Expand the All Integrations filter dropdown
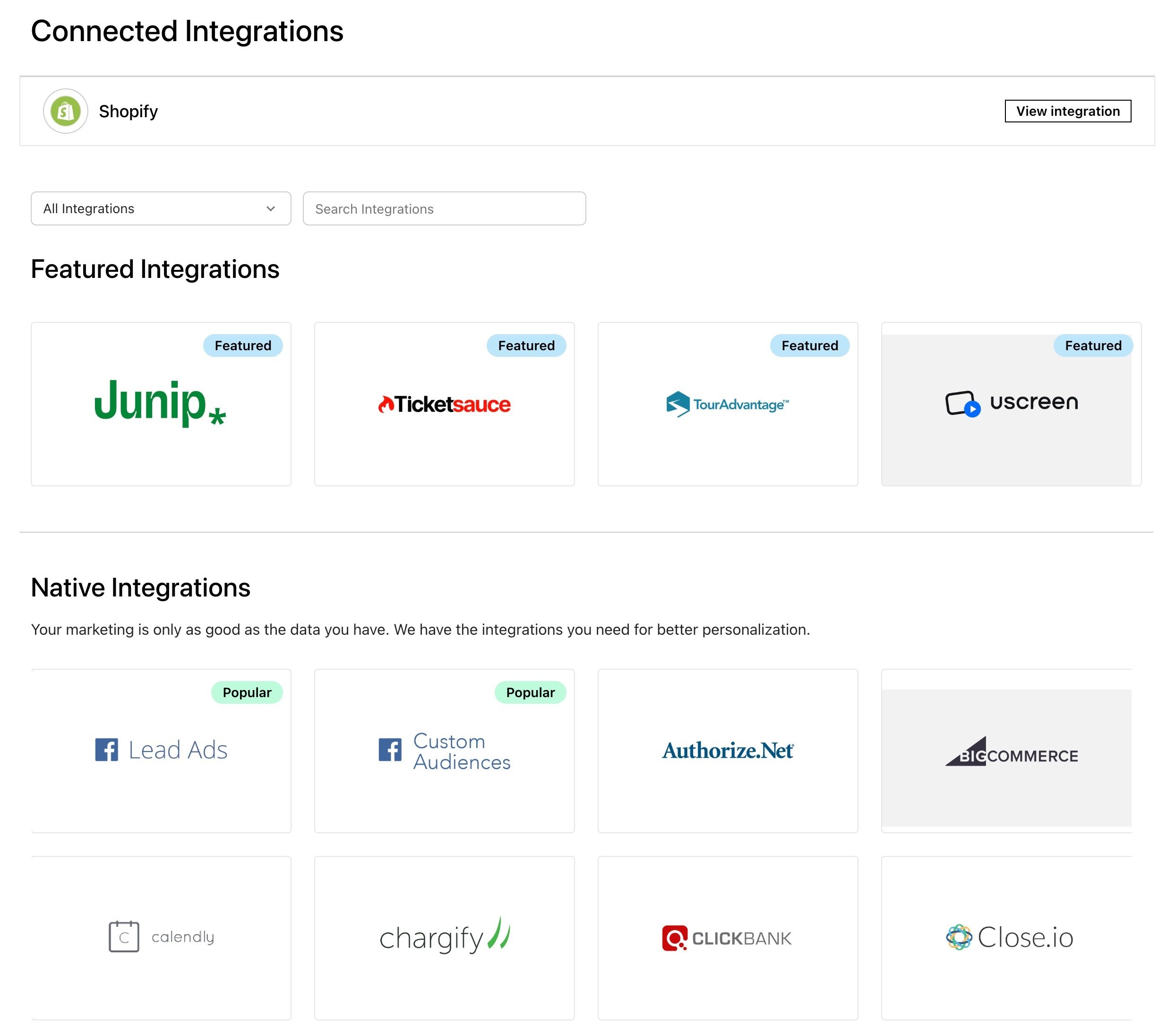Viewport: 1167px width, 1036px height. (161, 208)
